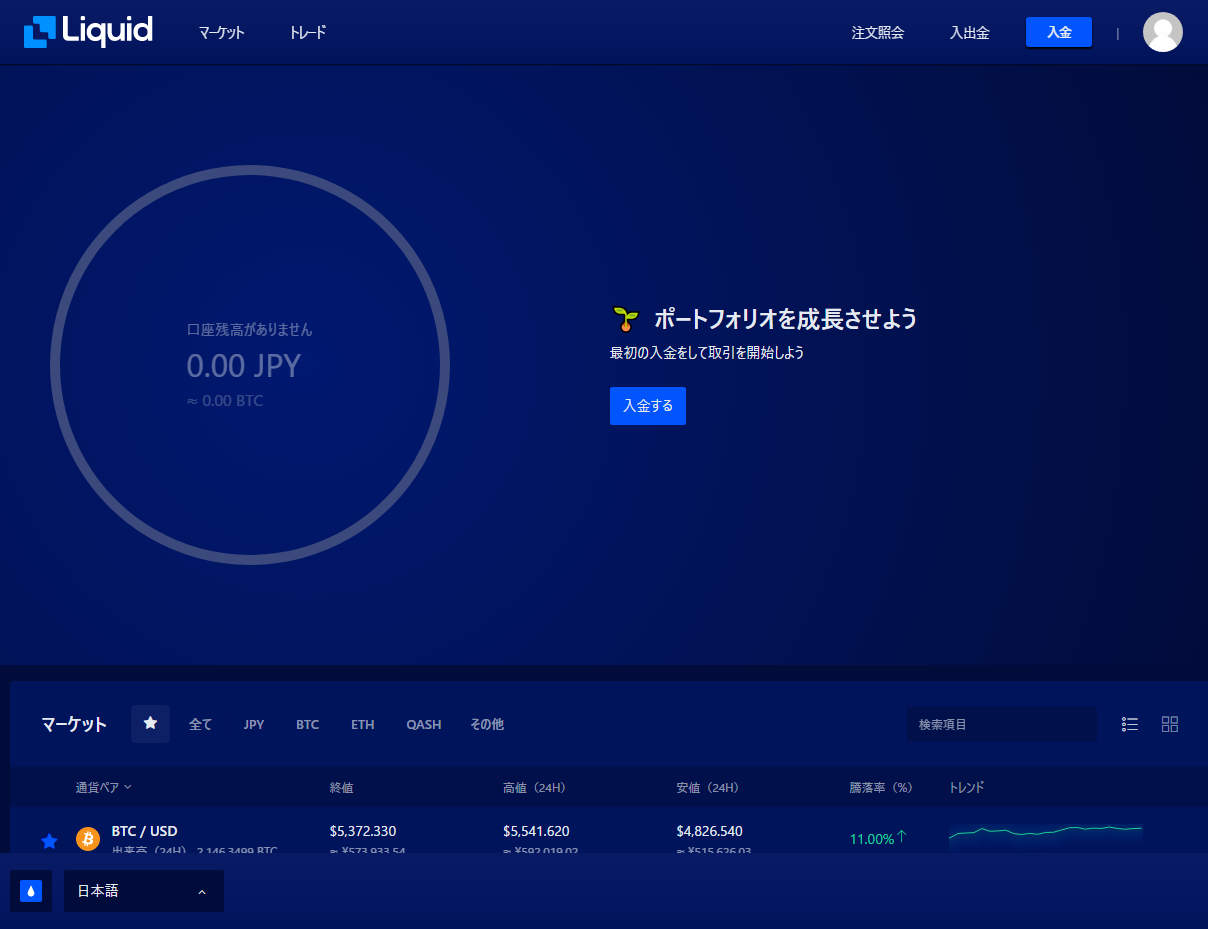Viewport: 1208px width, 929px height.
Task: Sort by 通貨ペア column header
Action: [103, 787]
